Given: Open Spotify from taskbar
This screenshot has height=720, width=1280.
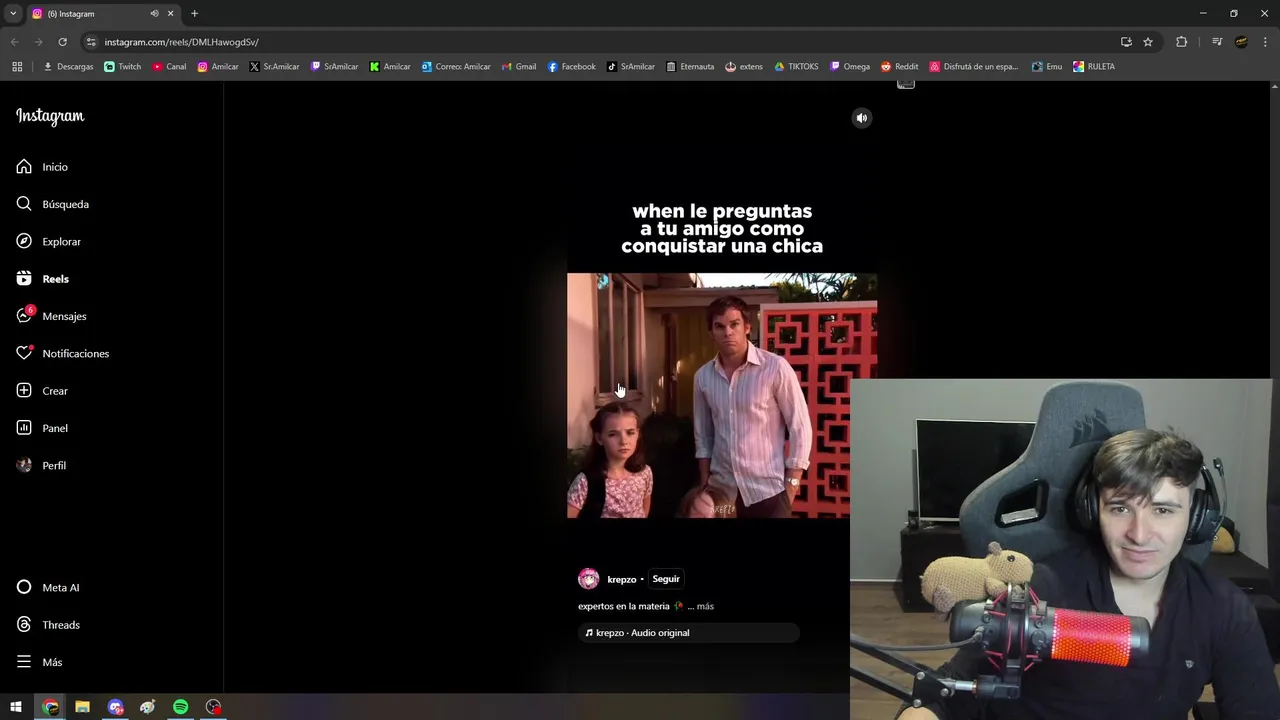Looking at the screenshot, I should click(181, 707).
